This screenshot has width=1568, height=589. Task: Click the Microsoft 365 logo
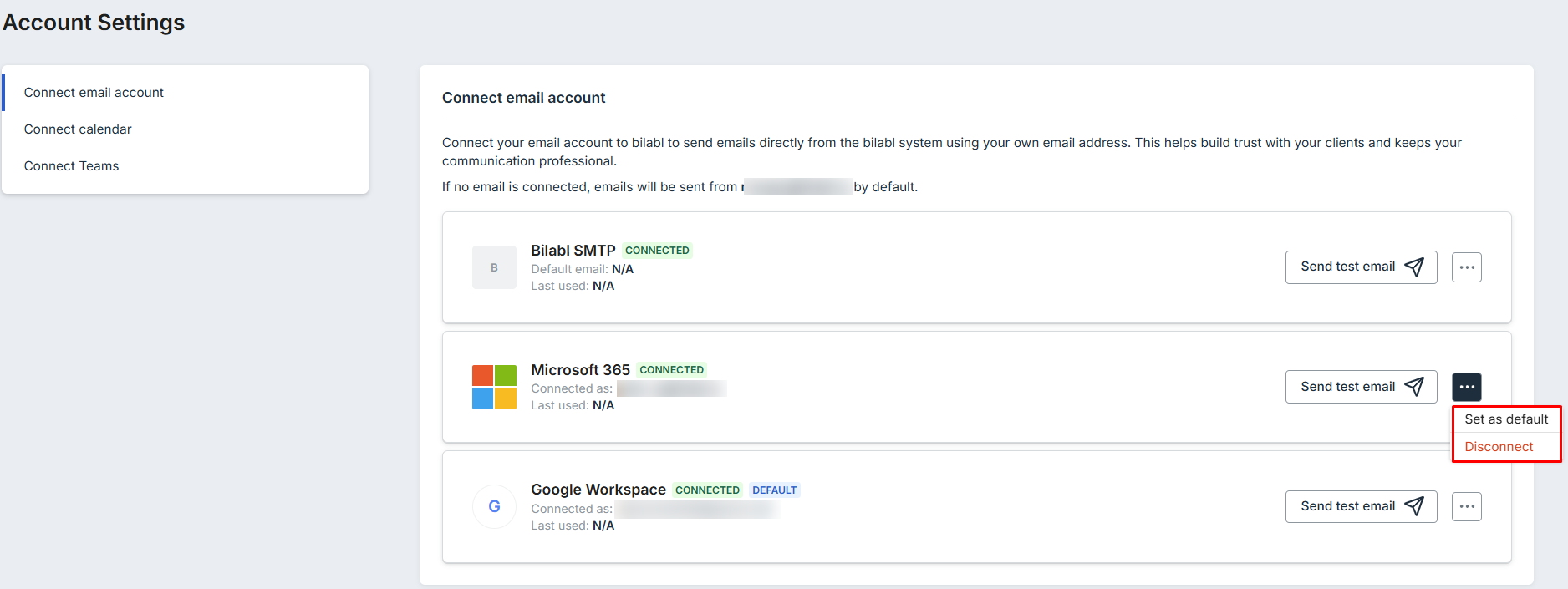click(494, 387)
